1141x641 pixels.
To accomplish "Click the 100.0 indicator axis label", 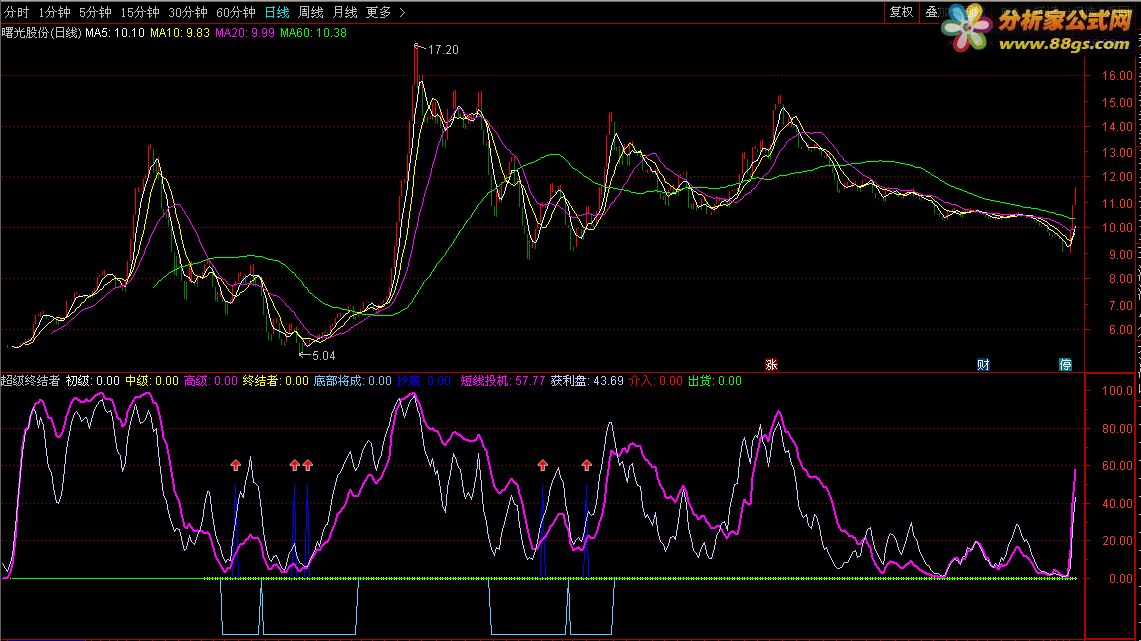I will pos(1117,391).
